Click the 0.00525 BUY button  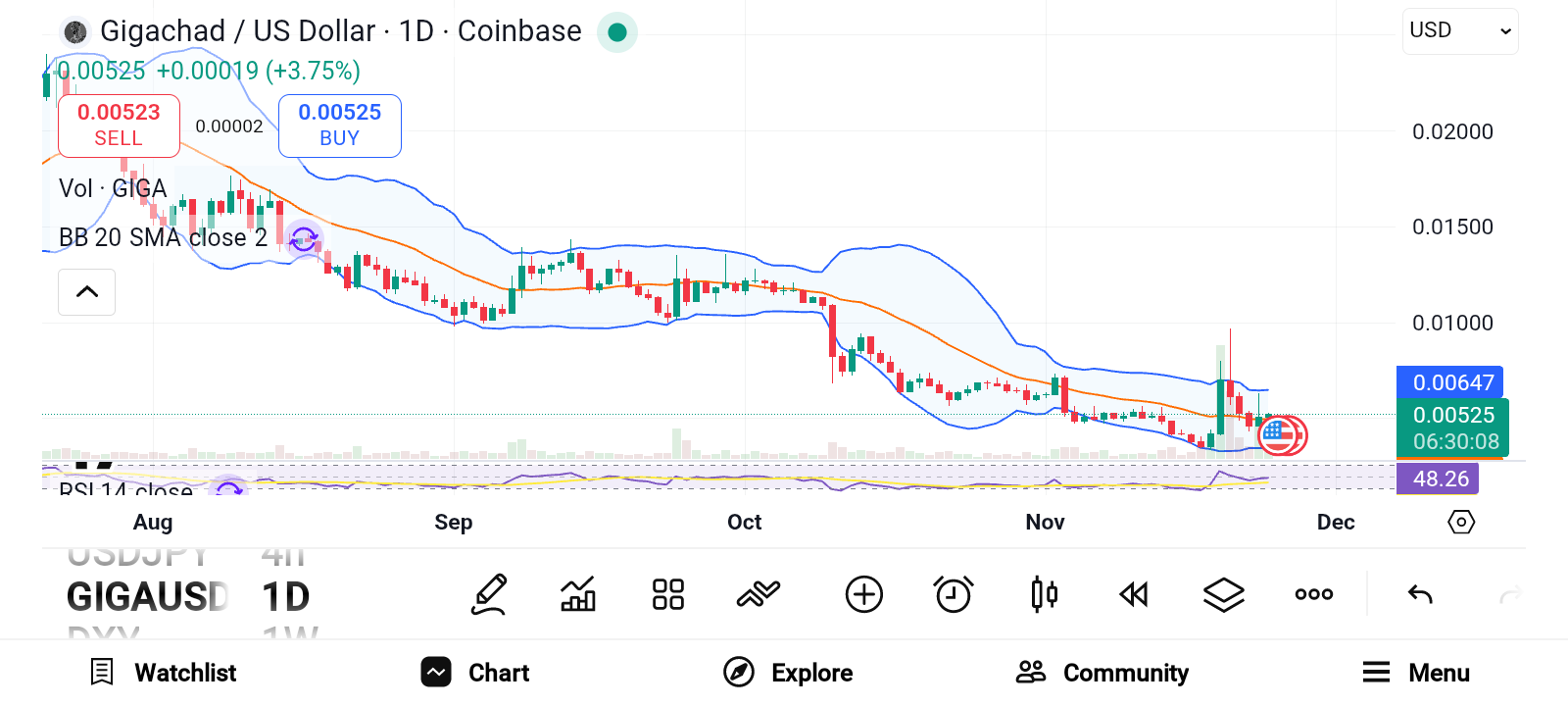pyautogui.click(x=339, y=126)
